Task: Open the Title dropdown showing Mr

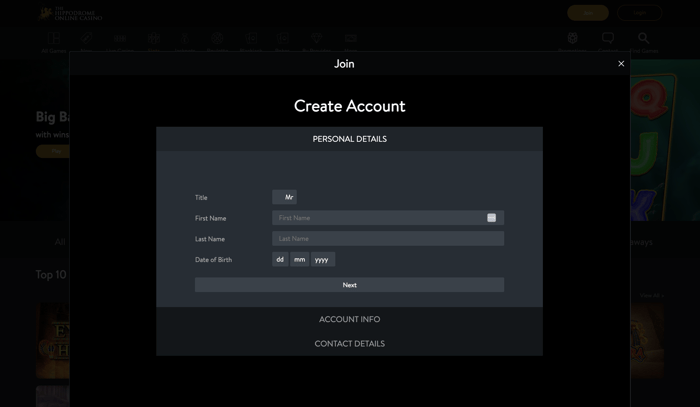Action: click(x=284, y=197)
